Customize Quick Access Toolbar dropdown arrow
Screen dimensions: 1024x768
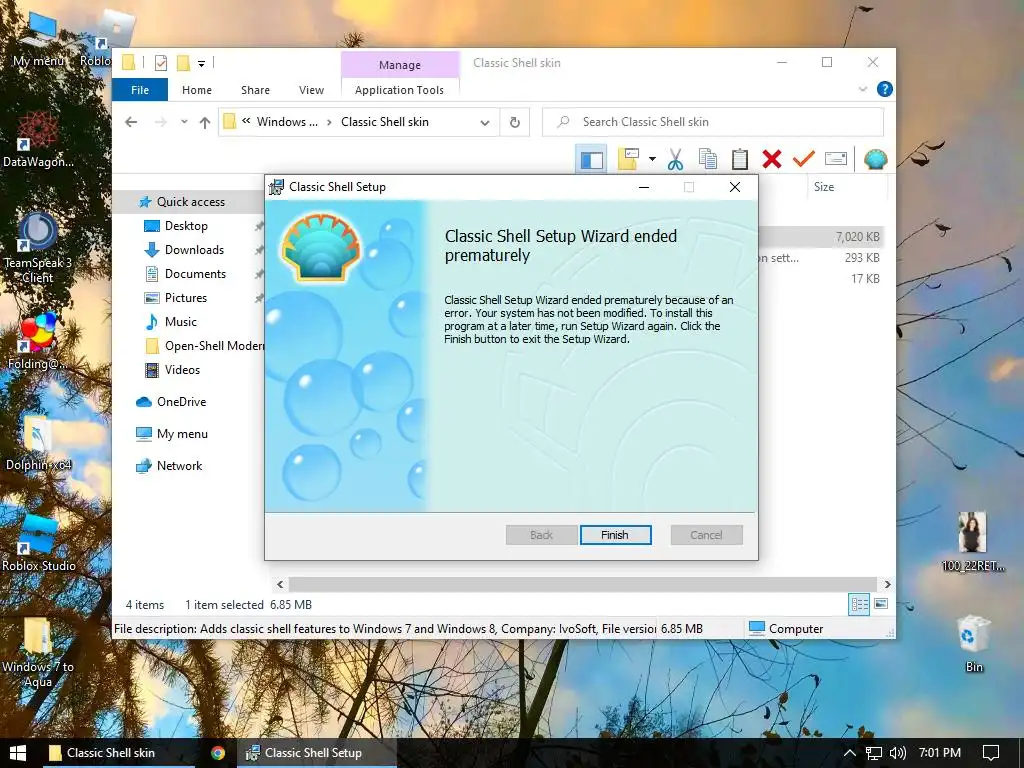(x=202, y=63)
